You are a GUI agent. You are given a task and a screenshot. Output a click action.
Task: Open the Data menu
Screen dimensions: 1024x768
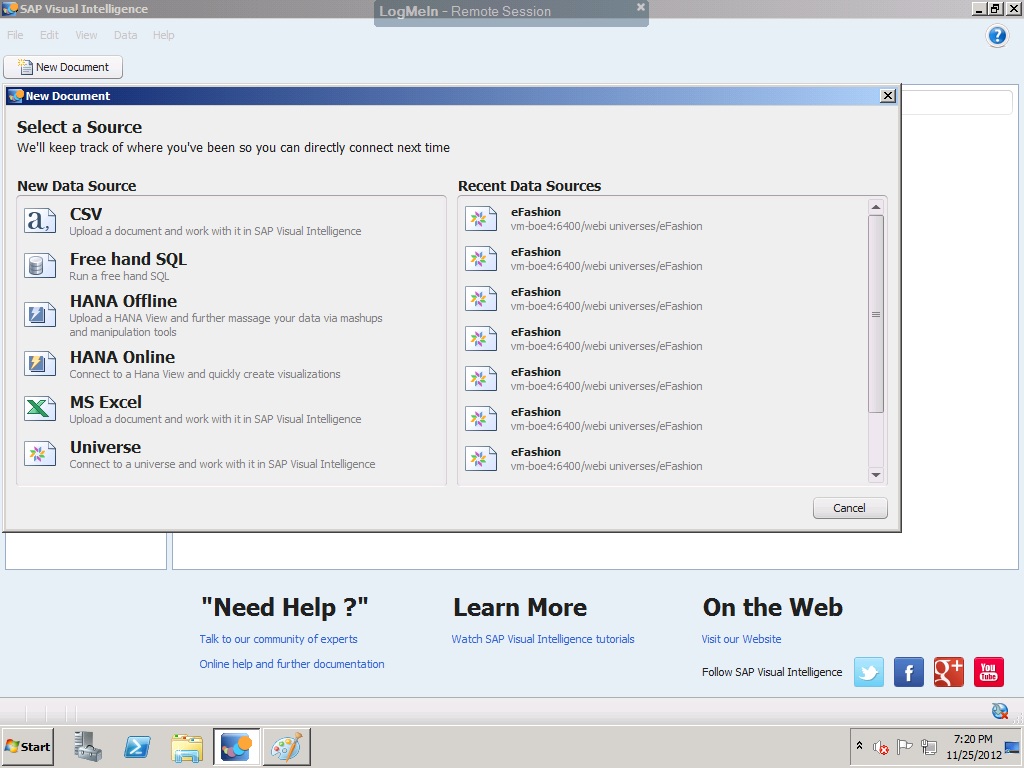125,35
